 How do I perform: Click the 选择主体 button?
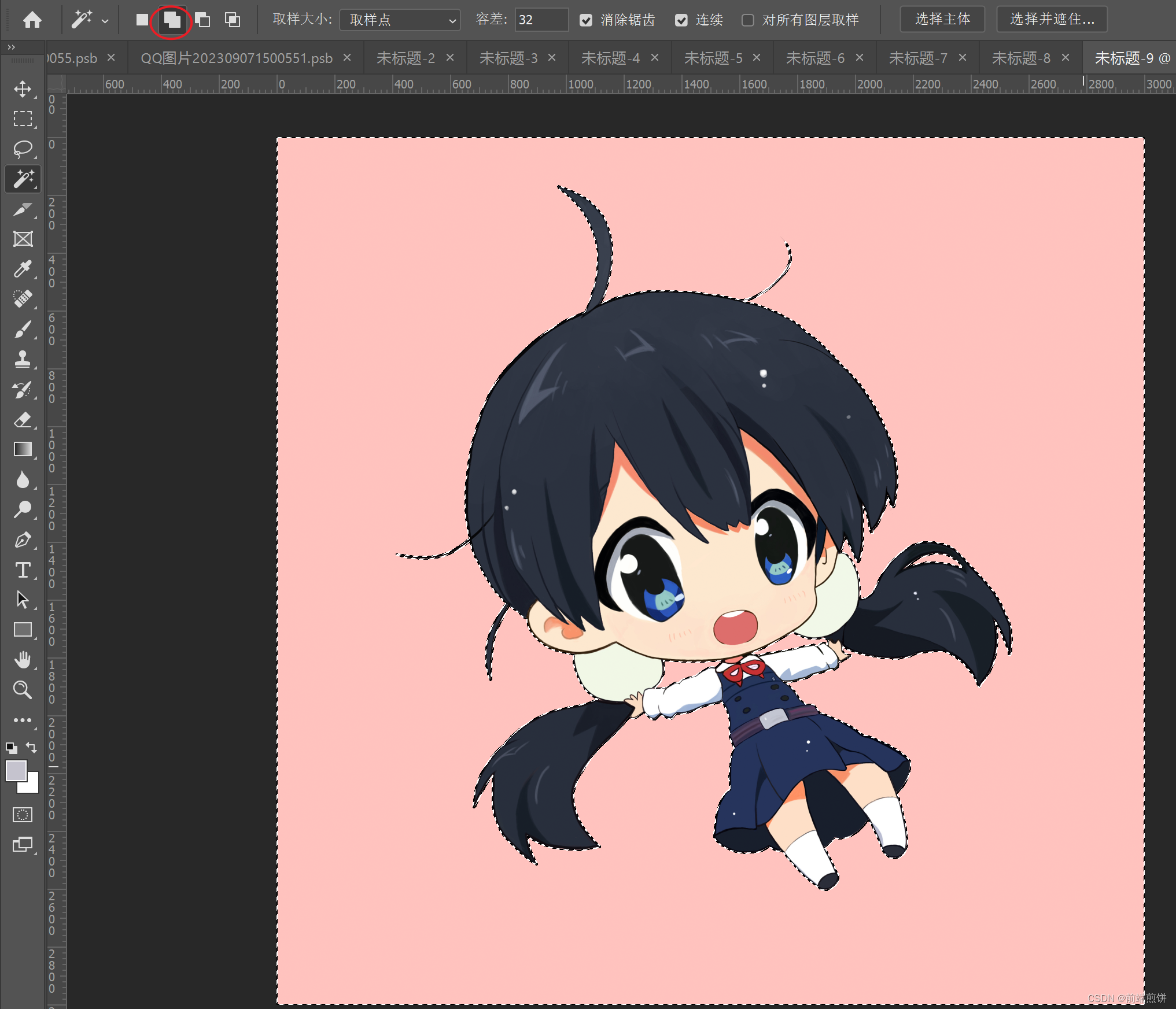click(x=942, y=20)
